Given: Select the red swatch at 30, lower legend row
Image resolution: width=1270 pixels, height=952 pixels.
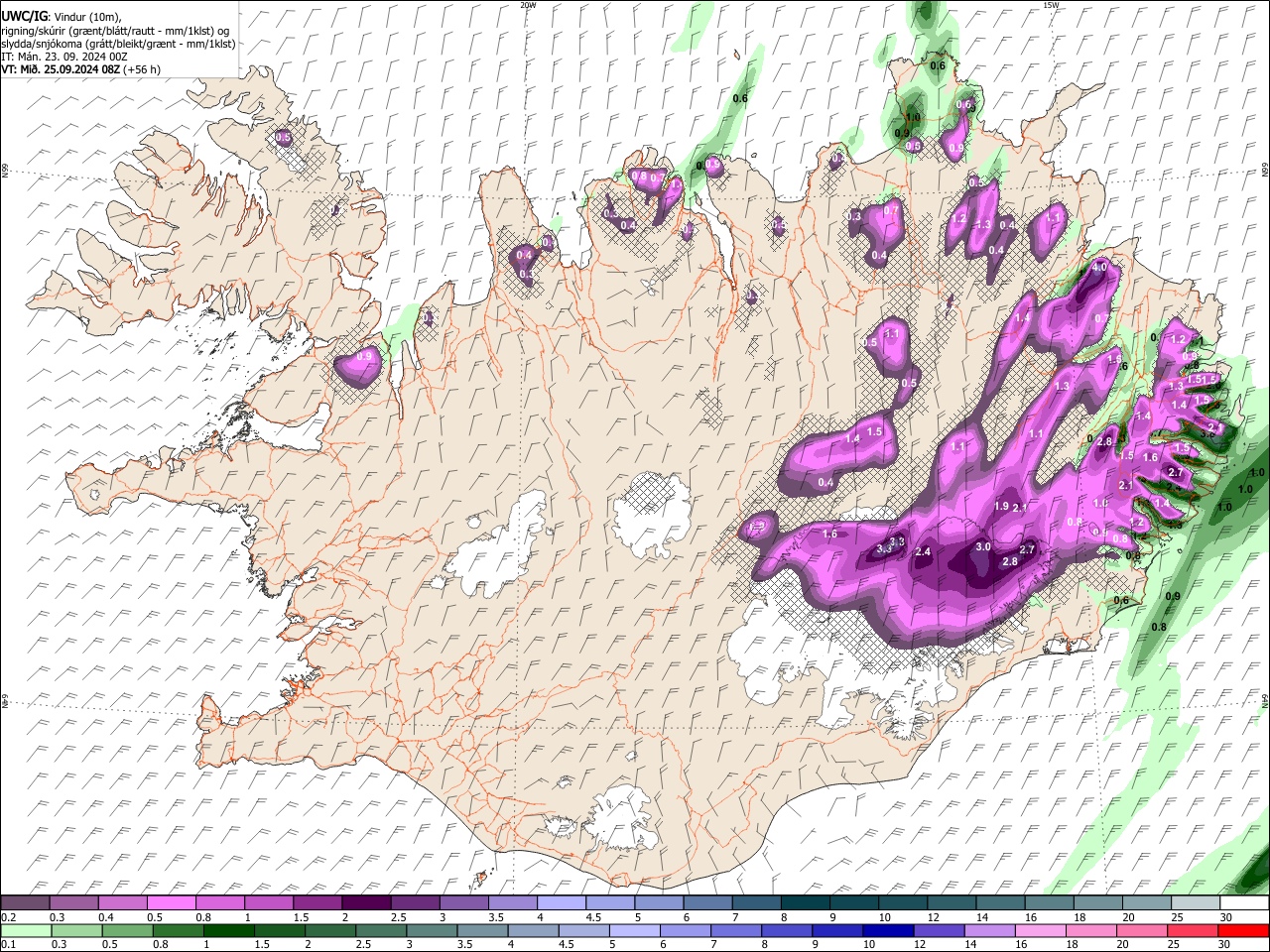Looking at the screenshot, I should tap(1242, 930).
